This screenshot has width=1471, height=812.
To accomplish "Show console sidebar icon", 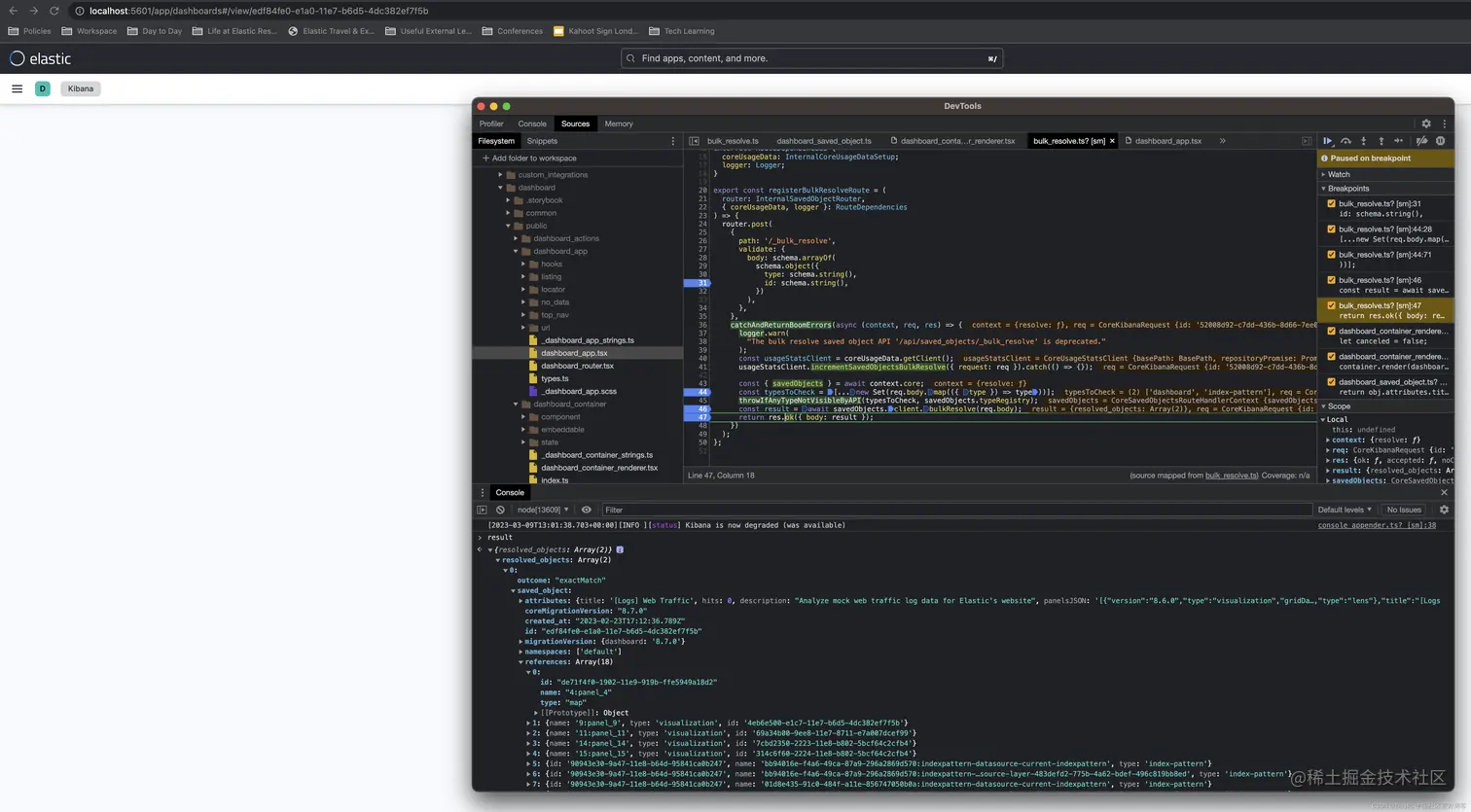I will (482, 510).
